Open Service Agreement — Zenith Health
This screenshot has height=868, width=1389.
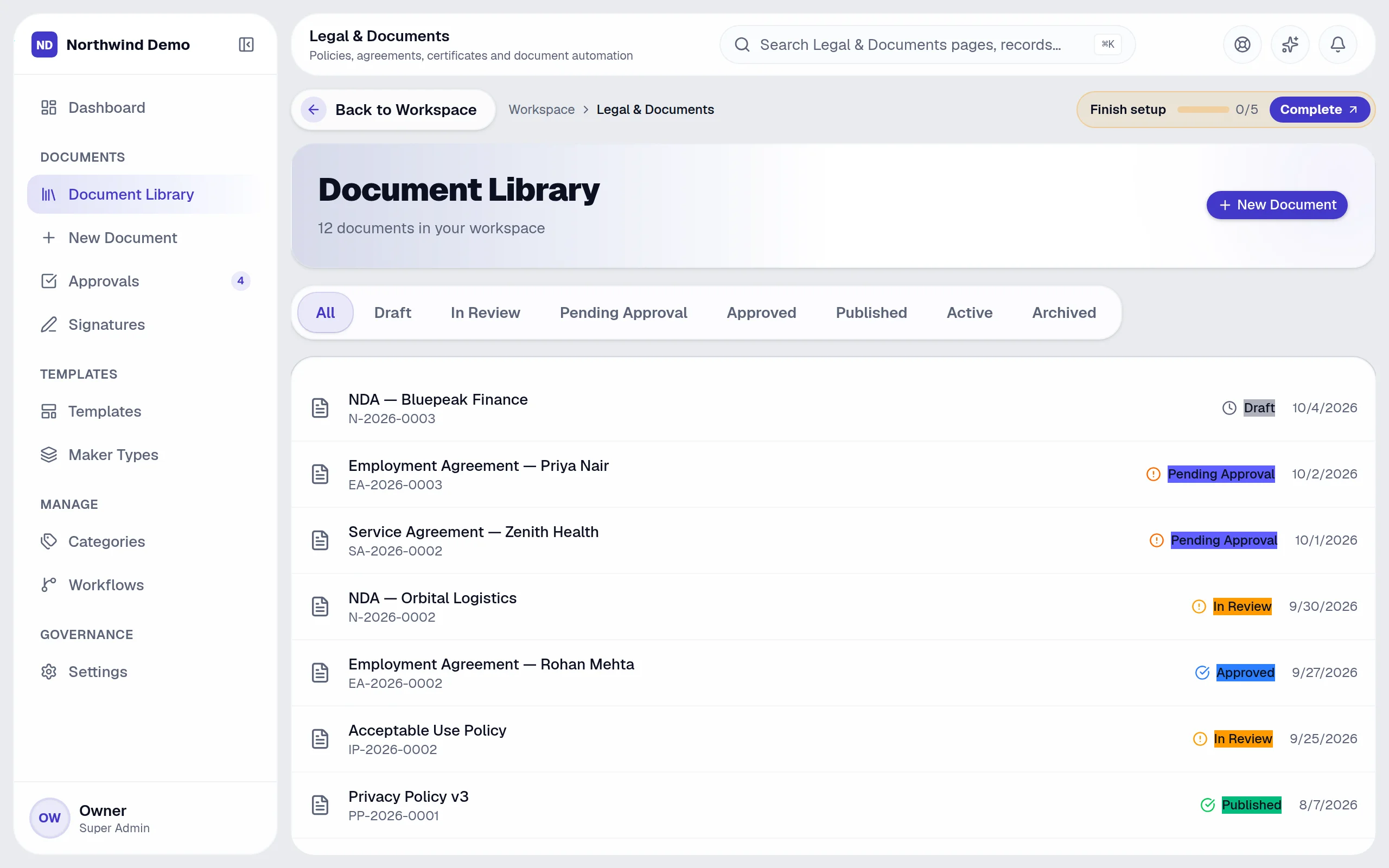pyautogui.click(x=833, y=540)
